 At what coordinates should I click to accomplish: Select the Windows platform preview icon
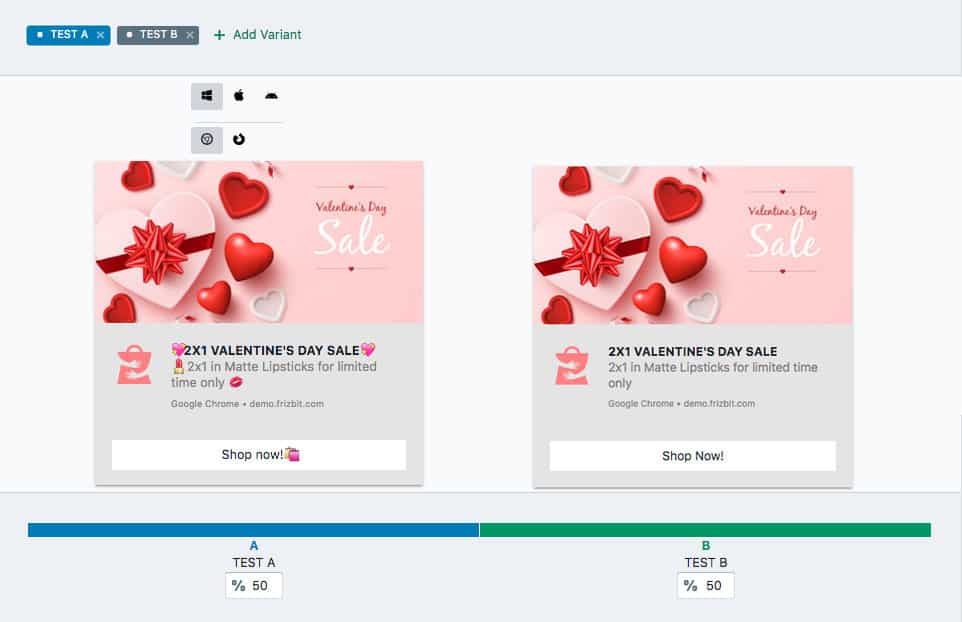207,96
